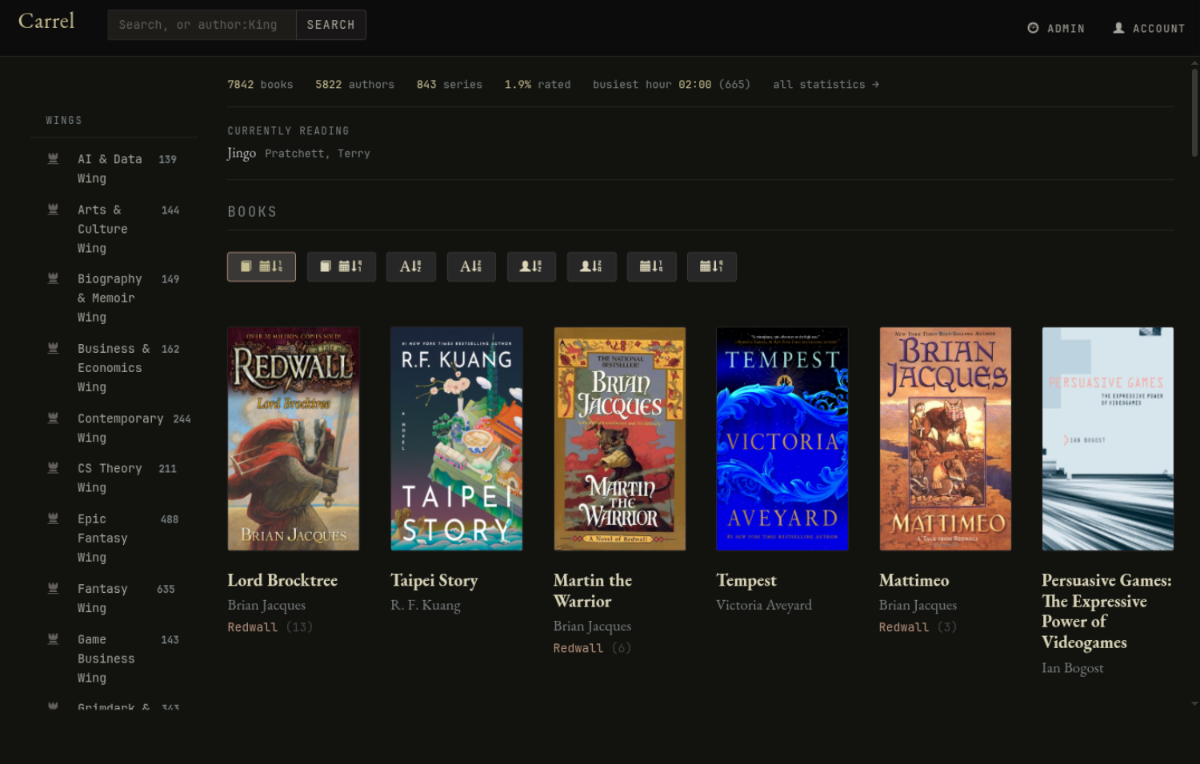
Task: Click the Tempest title link
Action: [746, 580]
